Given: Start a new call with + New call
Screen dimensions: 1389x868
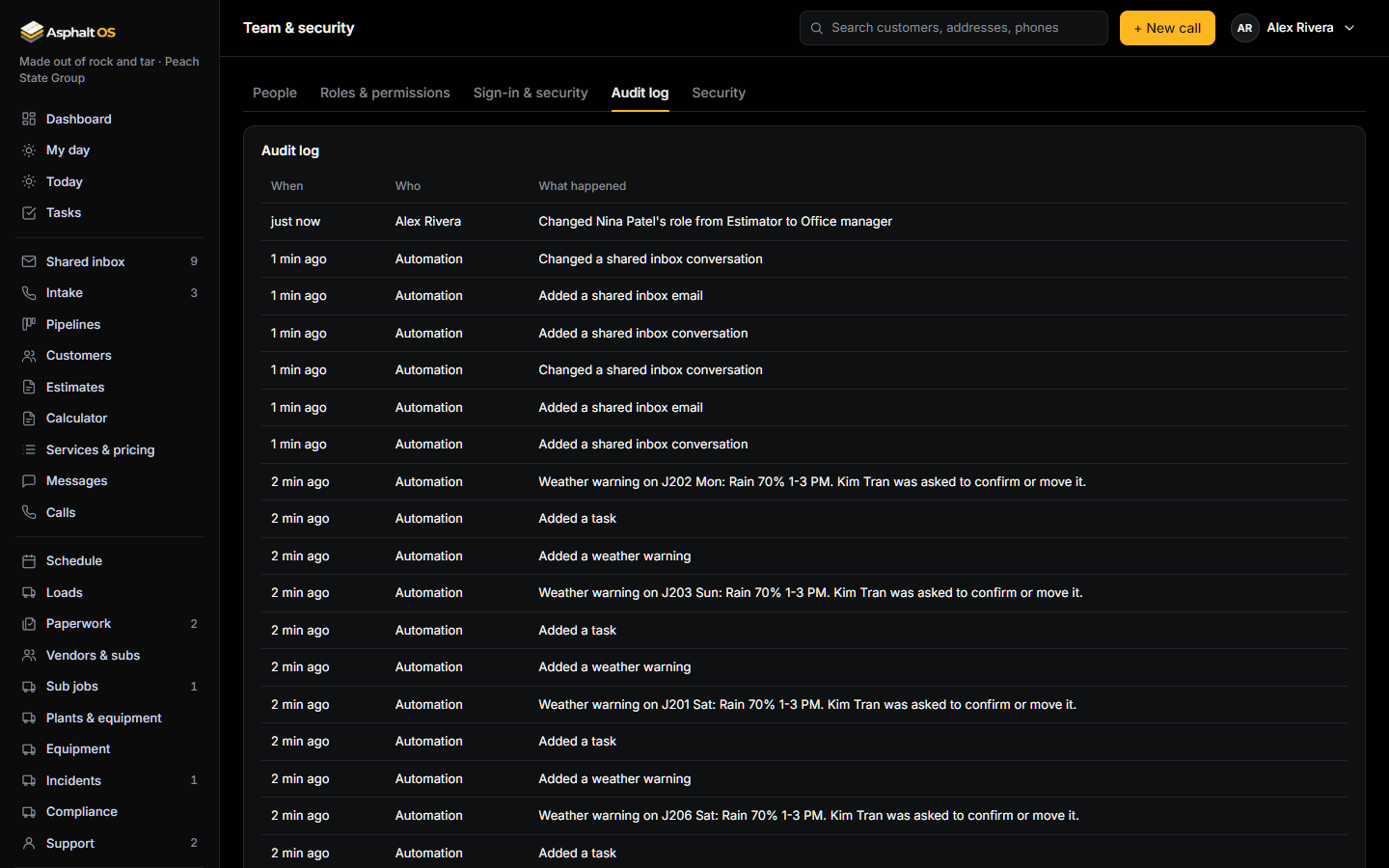Looking at the screenshot, I should click(1167, 28).
